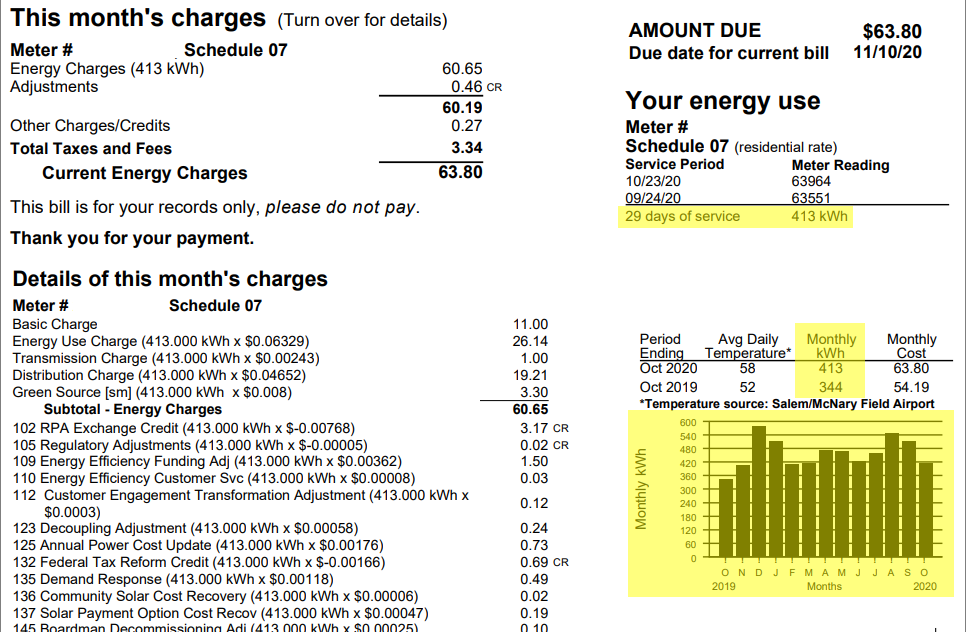Select the meter reading 63964
967x632 pixels.
(x=811, y=181)
